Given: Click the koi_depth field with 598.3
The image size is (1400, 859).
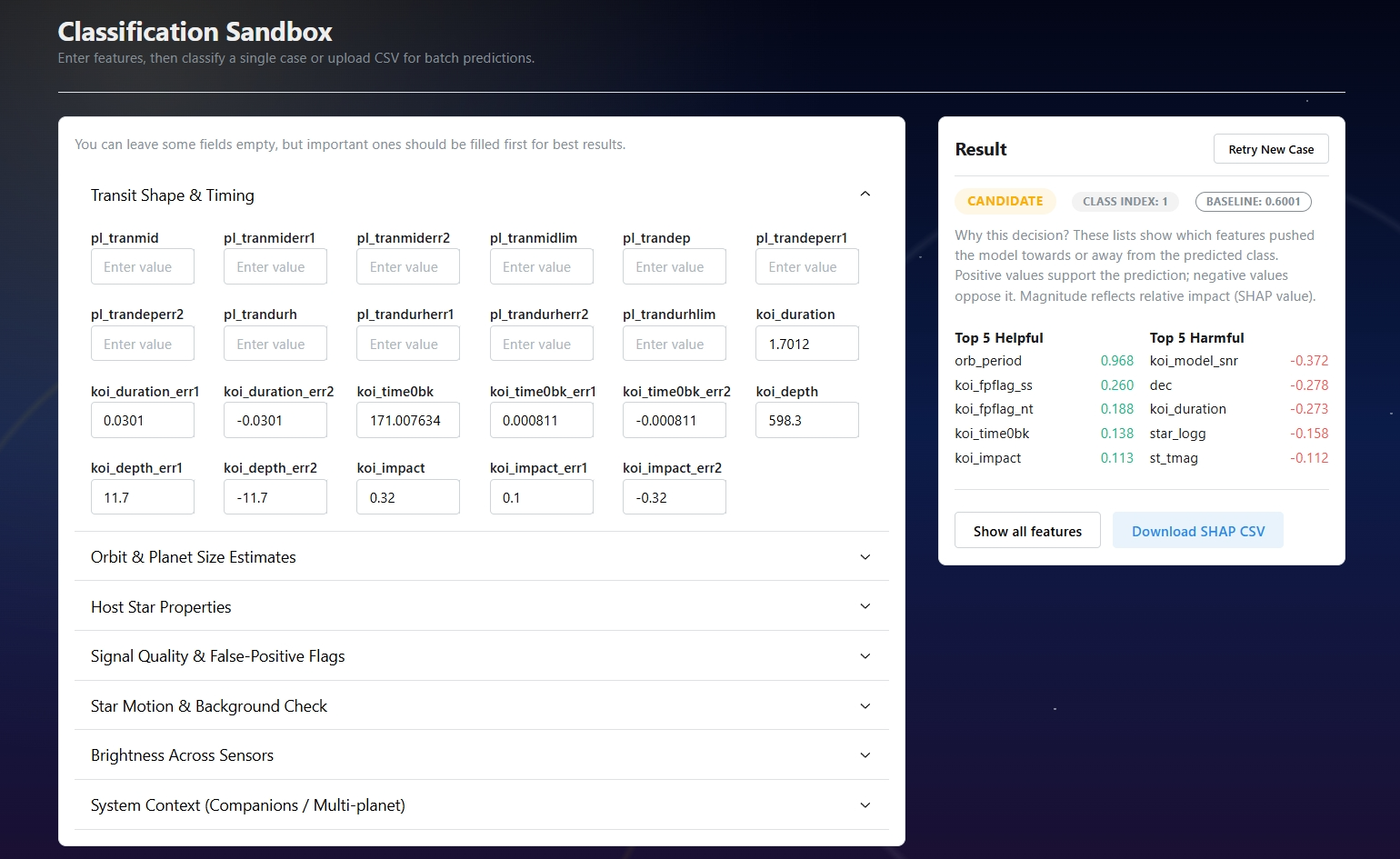Looking at the screenshot, I should [x=807, y=421].
